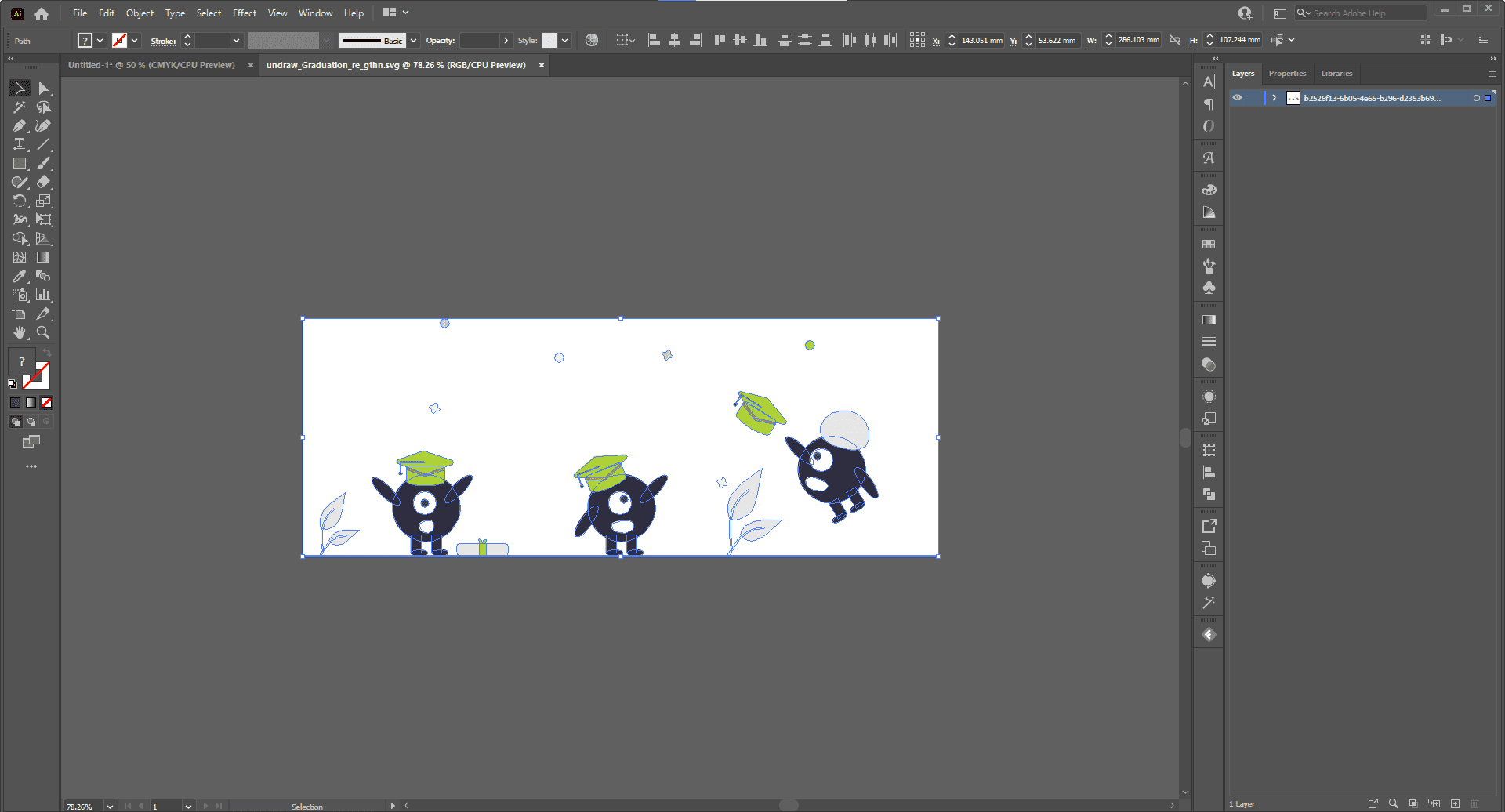
Task: Click Vertical Align Top button
Action: [720, 40]
